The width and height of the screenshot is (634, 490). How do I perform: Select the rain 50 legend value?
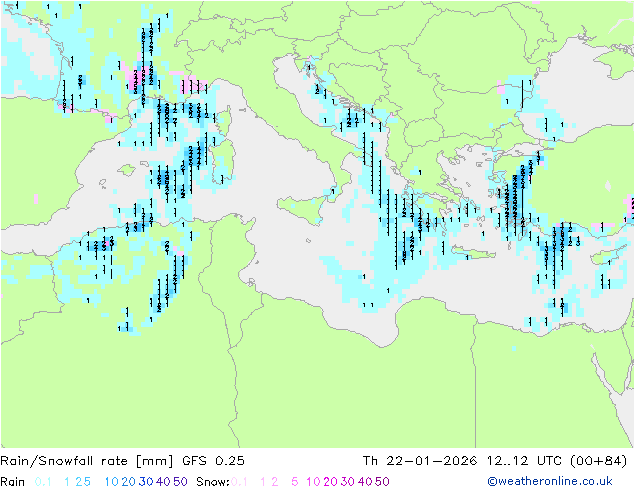pyautogui.click(x=180, y=482)
